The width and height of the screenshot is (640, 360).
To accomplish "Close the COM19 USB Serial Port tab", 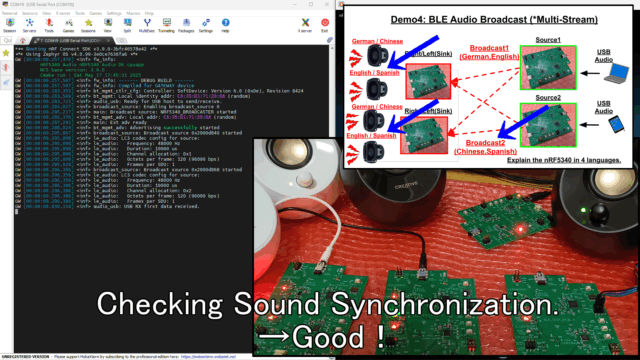I will (x=109, y=40).
